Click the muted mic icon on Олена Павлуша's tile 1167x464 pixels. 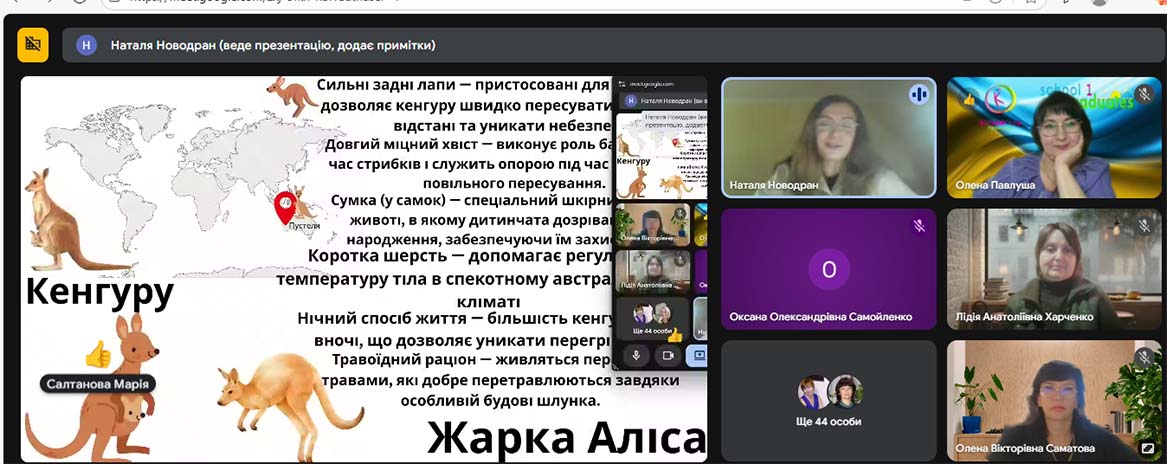tap(1144, 94)
